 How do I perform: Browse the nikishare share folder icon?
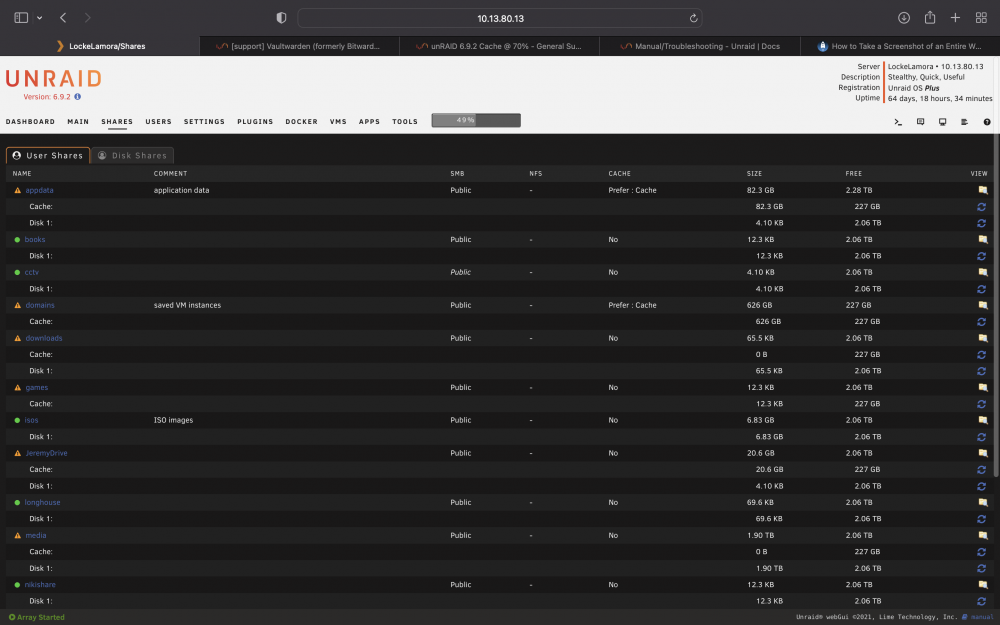pos(983,585)
